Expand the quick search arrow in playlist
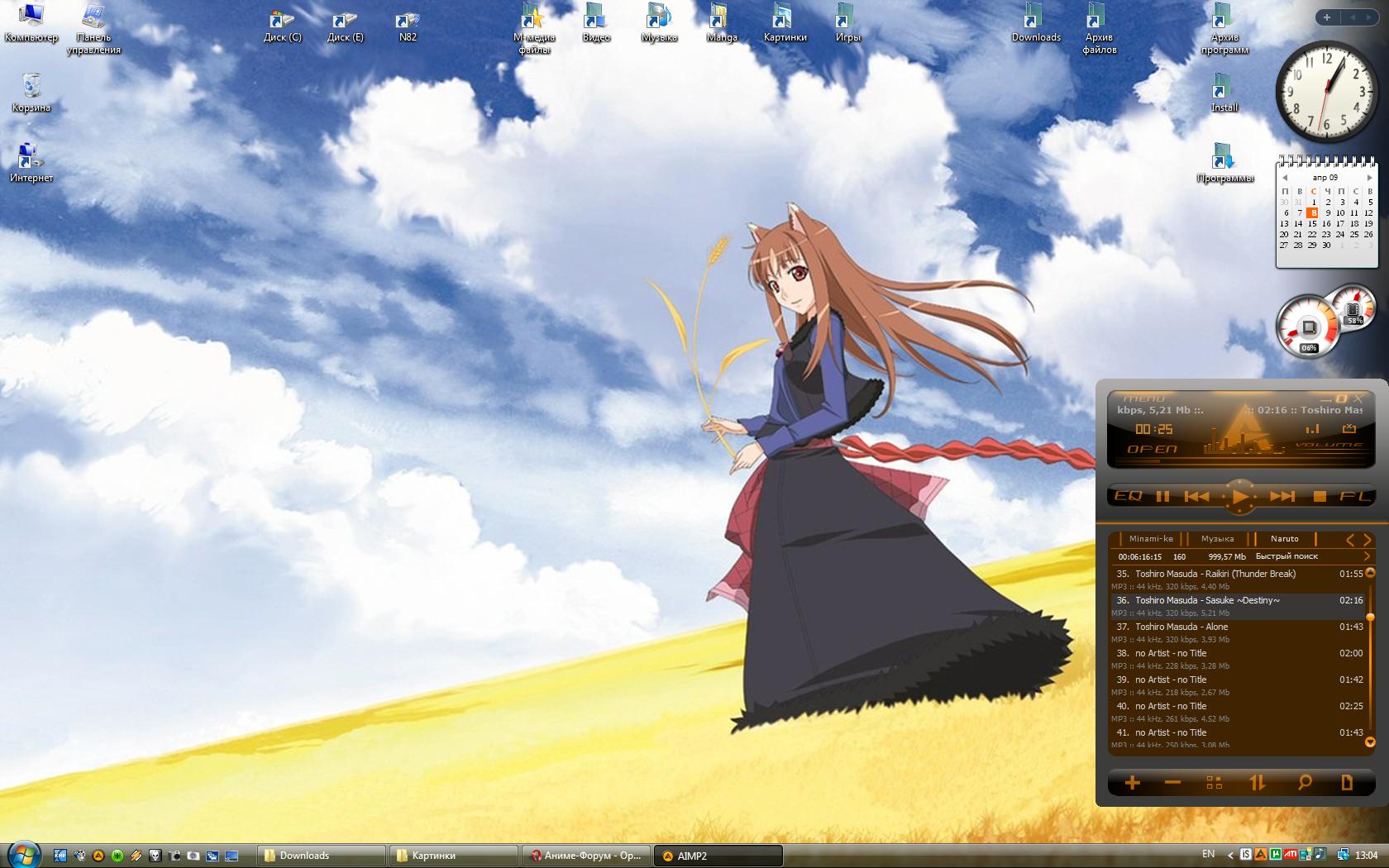 [x=1367, y=556]
